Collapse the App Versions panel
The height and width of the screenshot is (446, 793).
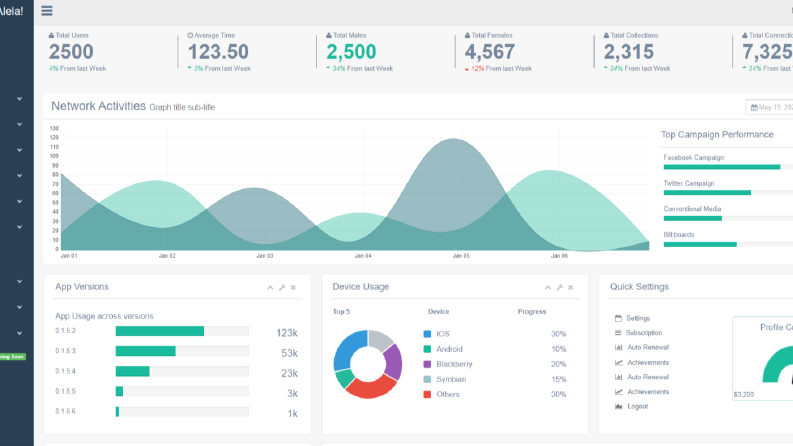coord(271,287)
